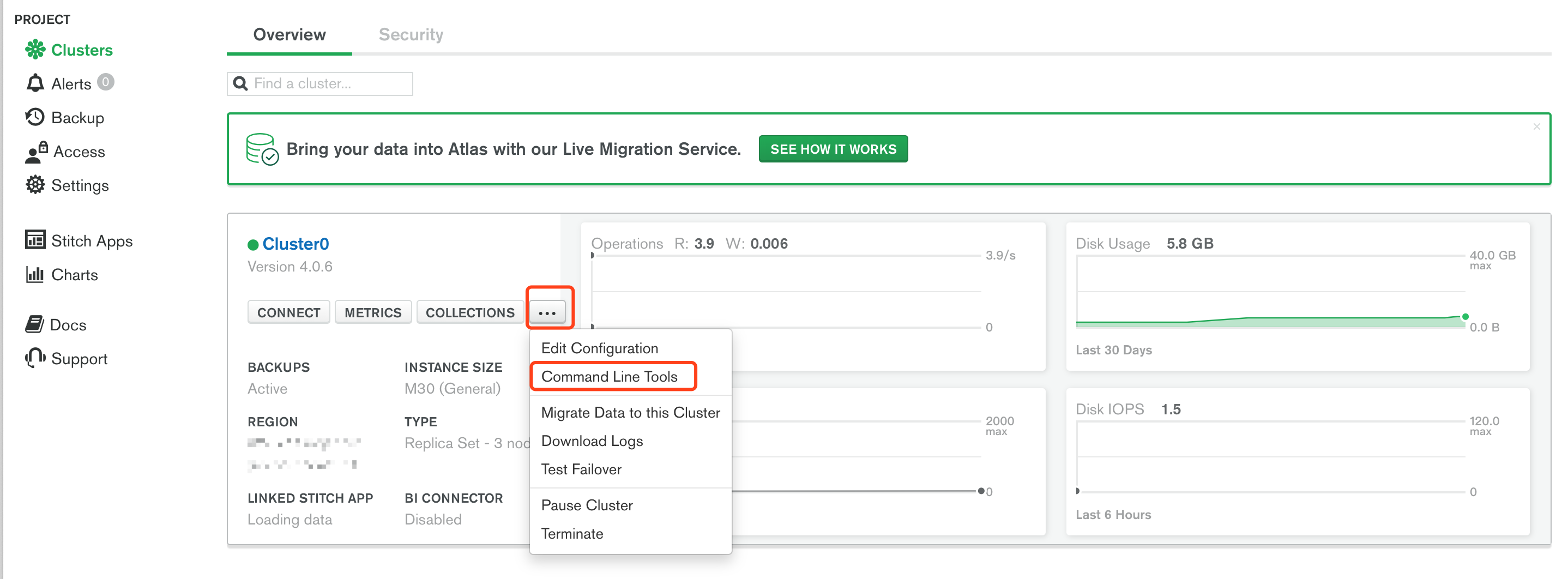Click the Live Migration database icon
The width and height of the screenshot is (1568, 579).
[262, 148]
